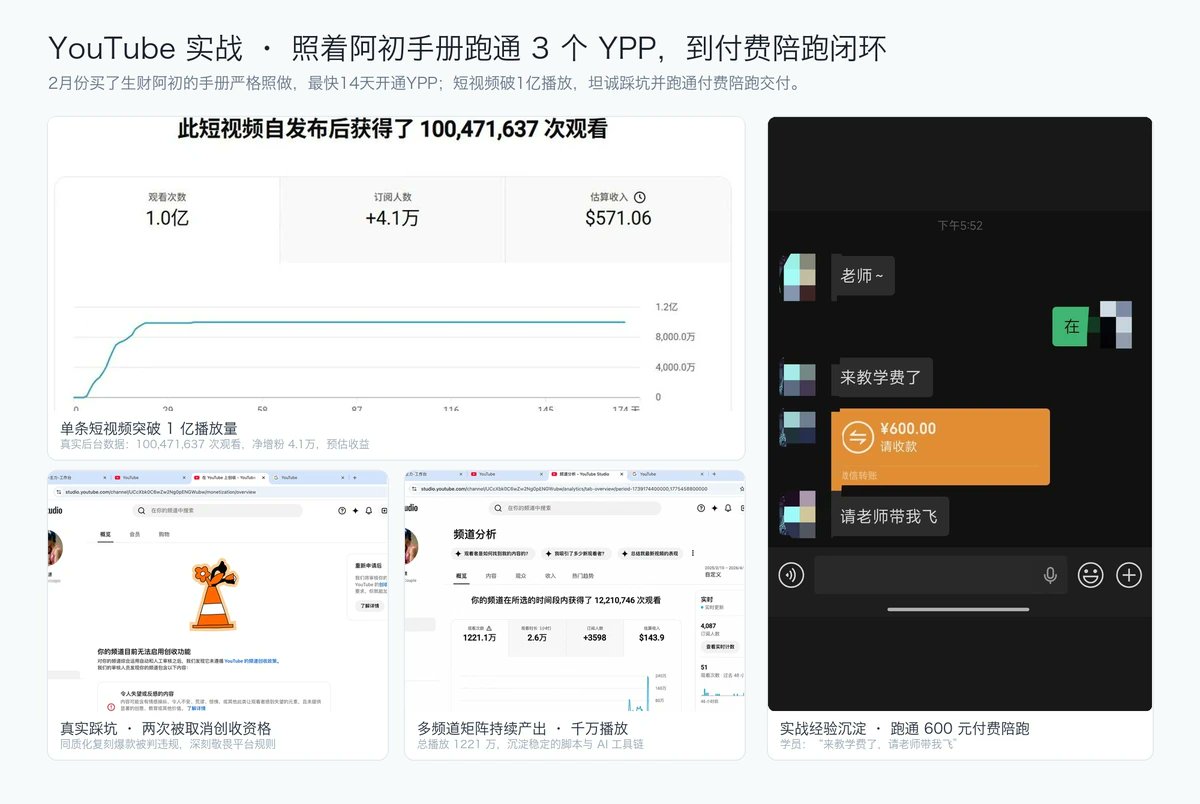
Task: Click new tab plus in monetization browser window
Action: (x=355, y=477)
